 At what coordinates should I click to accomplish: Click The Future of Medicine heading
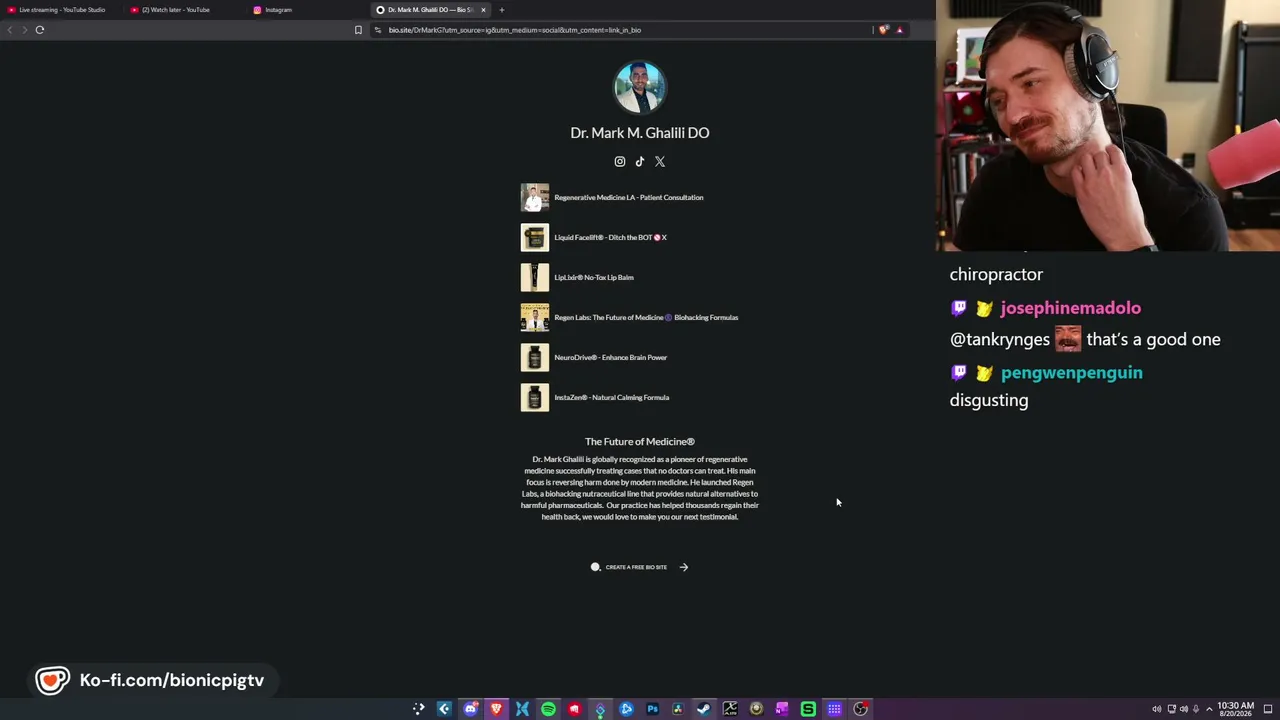click(x=640, y=441)
